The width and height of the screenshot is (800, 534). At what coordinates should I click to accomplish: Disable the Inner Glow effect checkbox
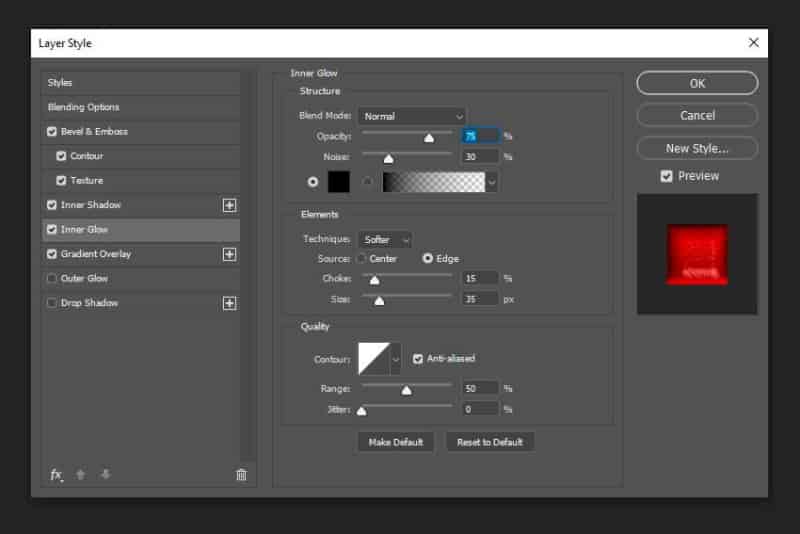point(52,230)
